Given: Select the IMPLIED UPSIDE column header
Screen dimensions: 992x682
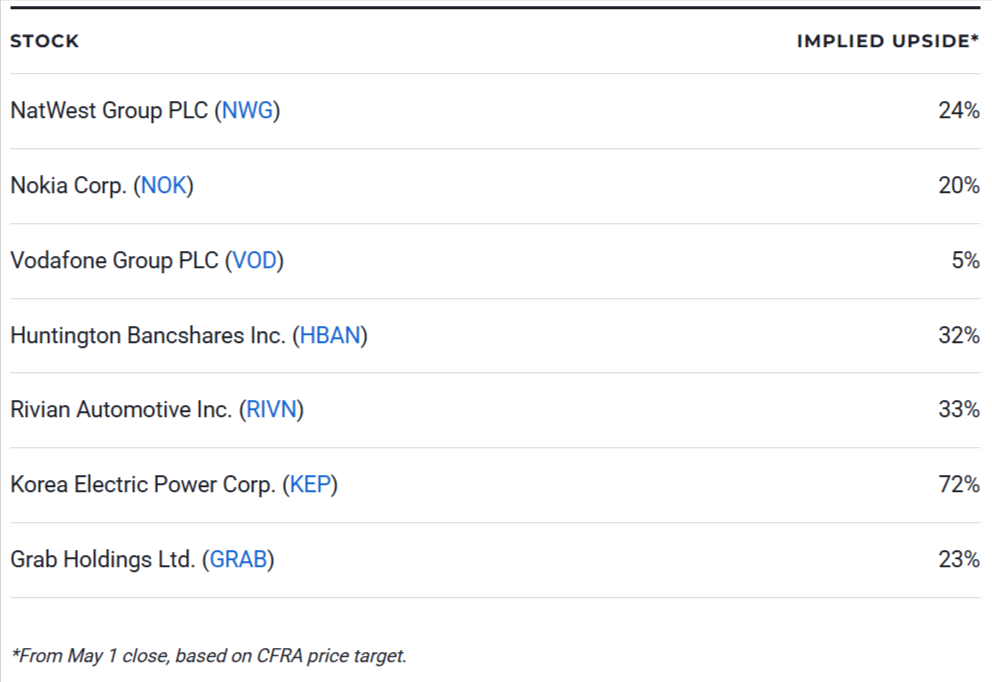Looking at the screenshot, I should click(888, 41).
